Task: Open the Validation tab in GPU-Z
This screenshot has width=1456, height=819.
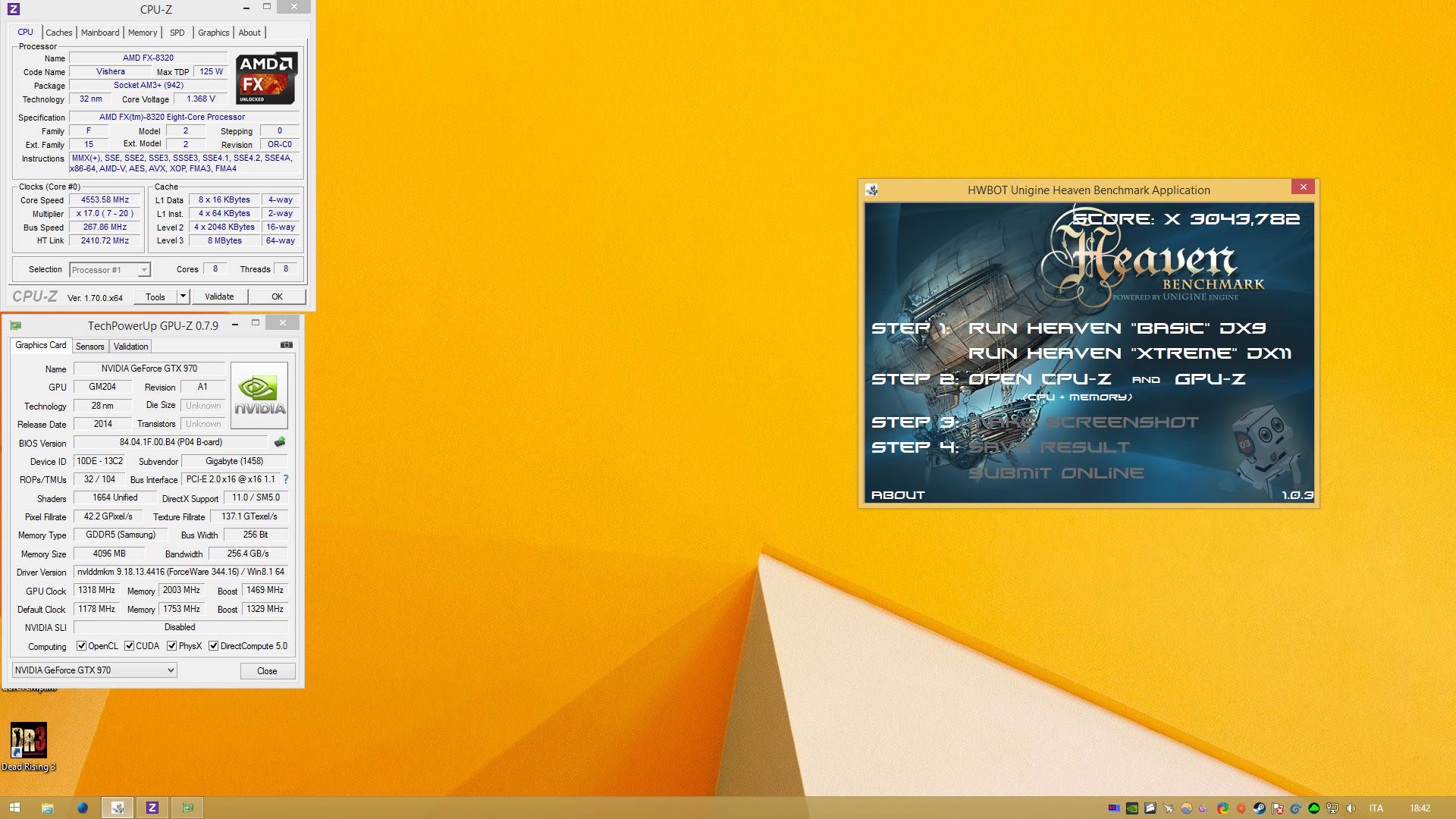Action: coord(130,347)
